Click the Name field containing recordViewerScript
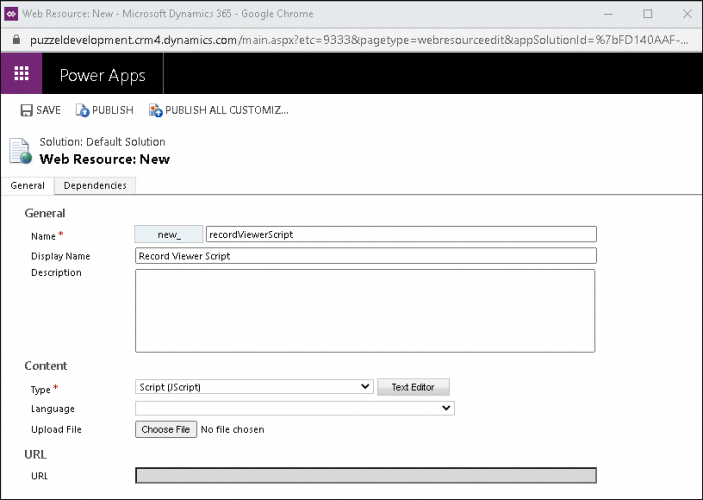The height and width of the screenshot is (500, 703). [x=400, y=234]
